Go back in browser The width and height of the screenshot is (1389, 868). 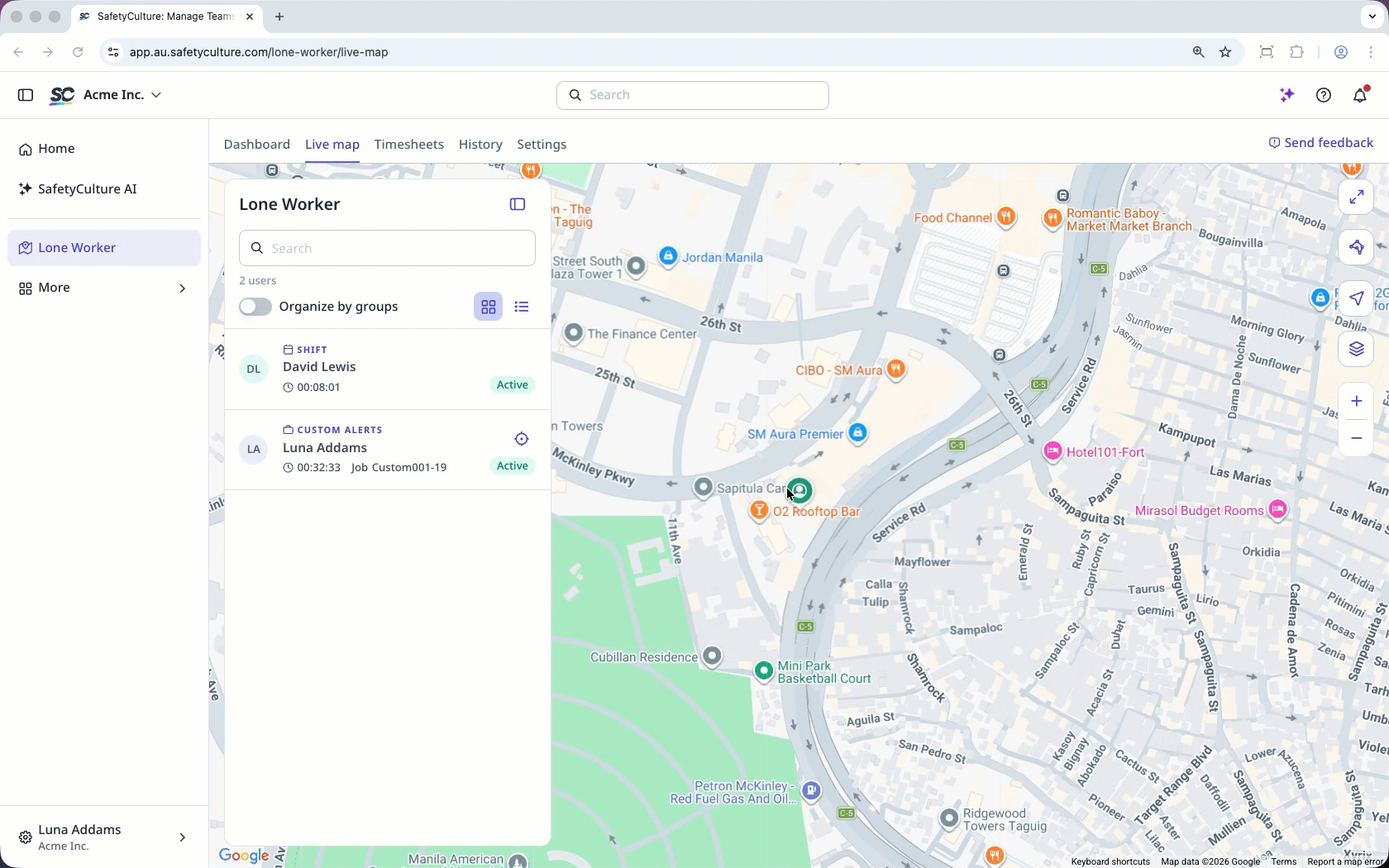pos(18,52)
